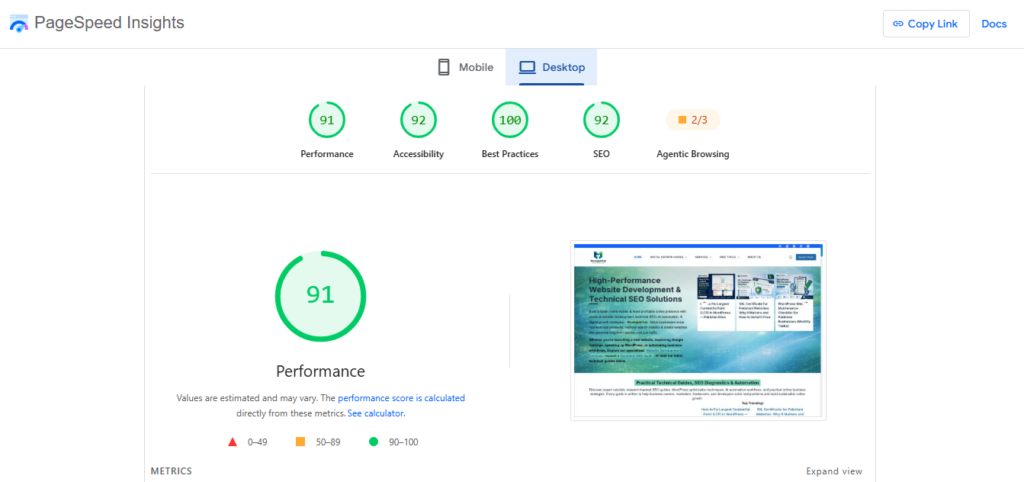Open the Docs link
1024x482 pixels.
(994, 24)
